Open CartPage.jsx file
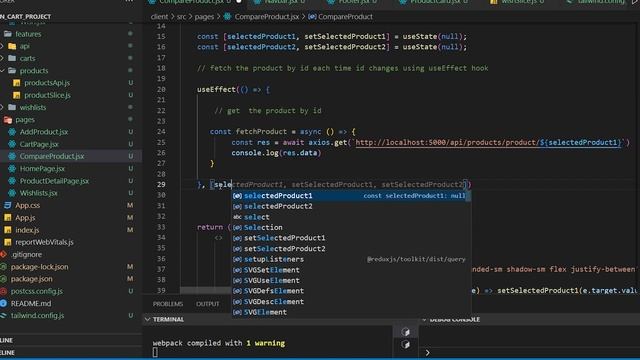The image size is (640, 360). click(39, 144)
